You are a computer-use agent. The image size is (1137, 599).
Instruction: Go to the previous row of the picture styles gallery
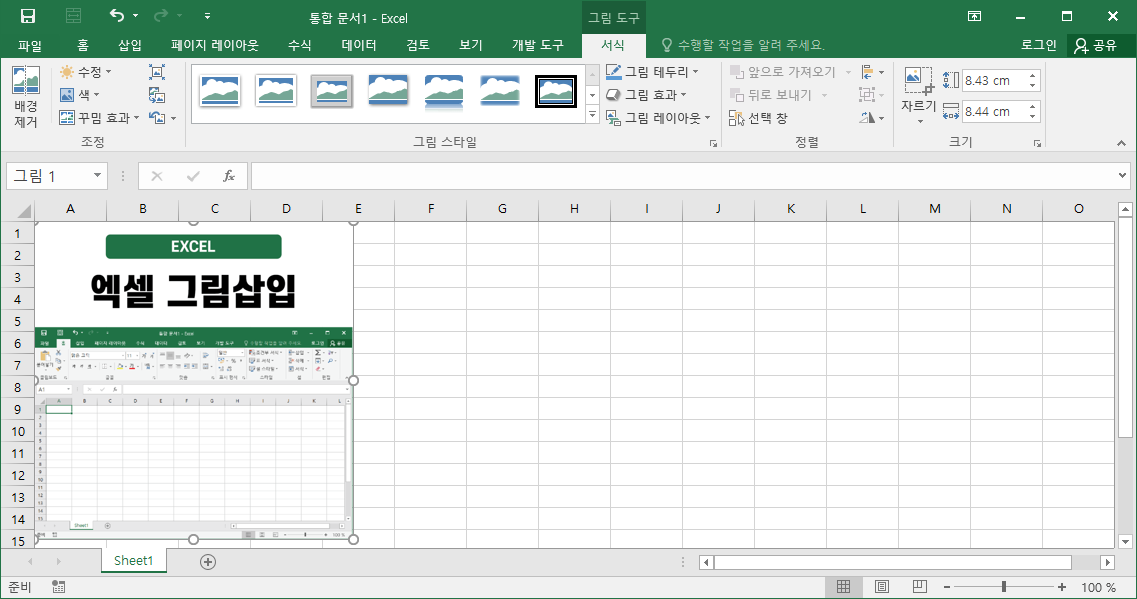tap(592, 73)
